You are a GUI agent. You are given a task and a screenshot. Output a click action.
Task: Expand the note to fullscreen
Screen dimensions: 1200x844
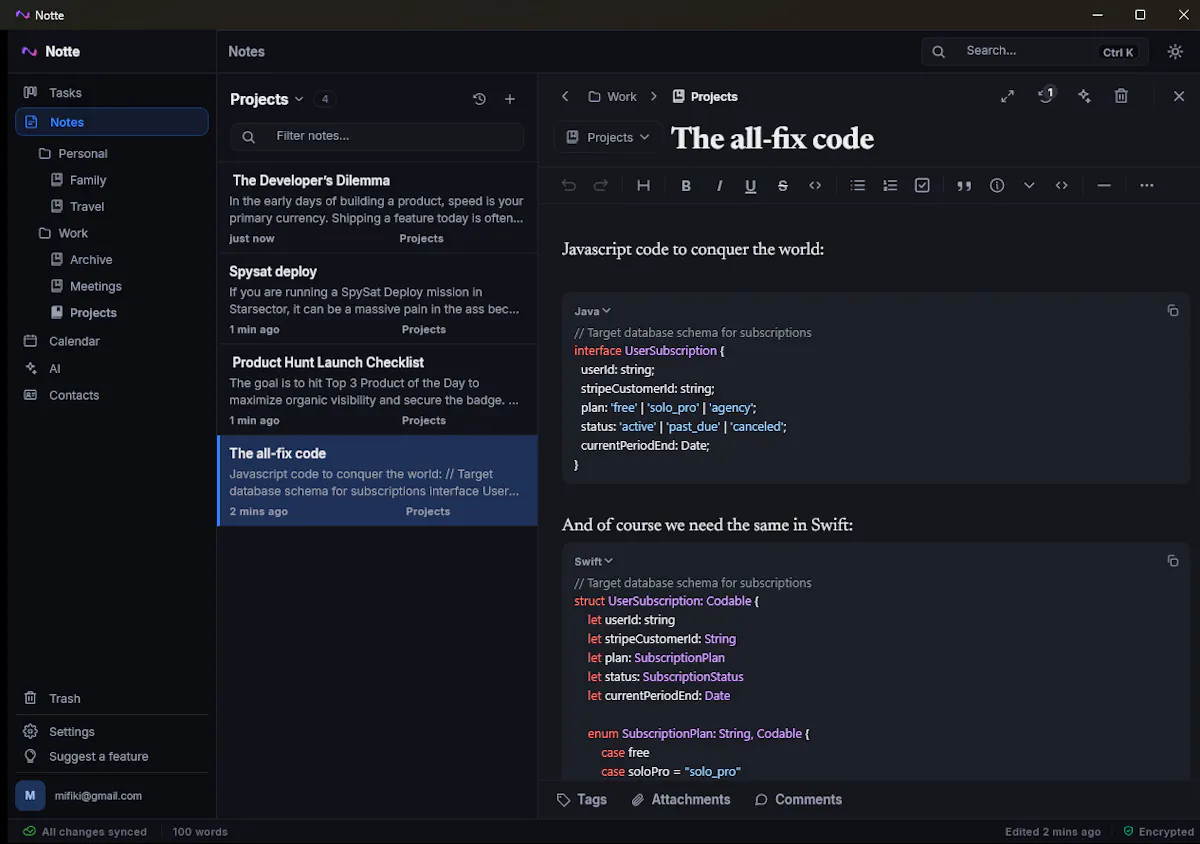click(1007, 96)
